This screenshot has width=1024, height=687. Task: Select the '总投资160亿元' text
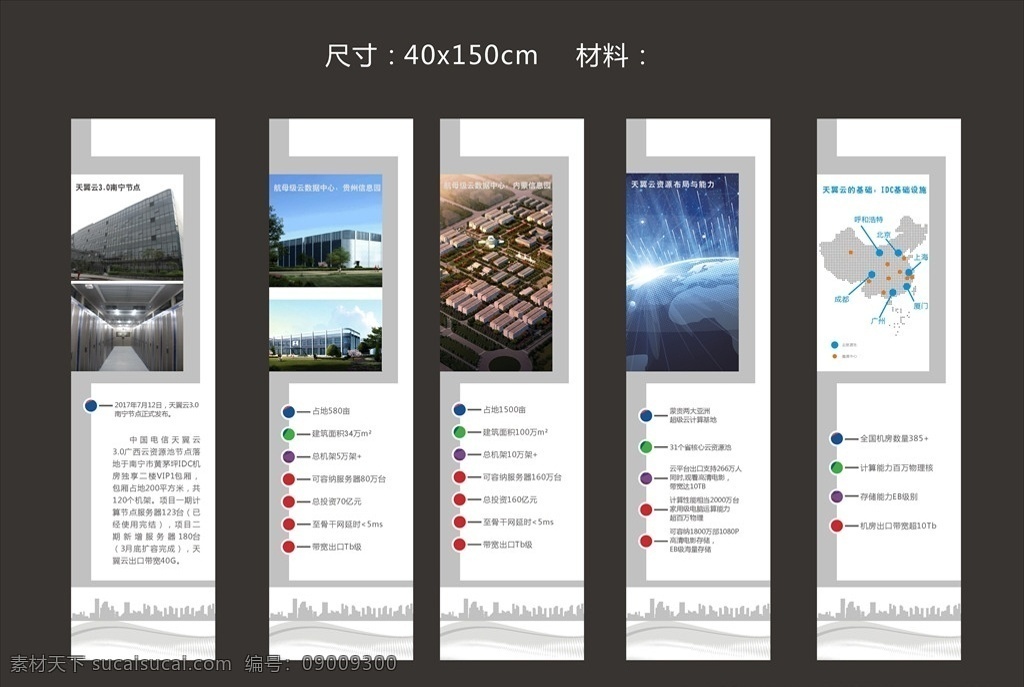(x=510, y=500)
